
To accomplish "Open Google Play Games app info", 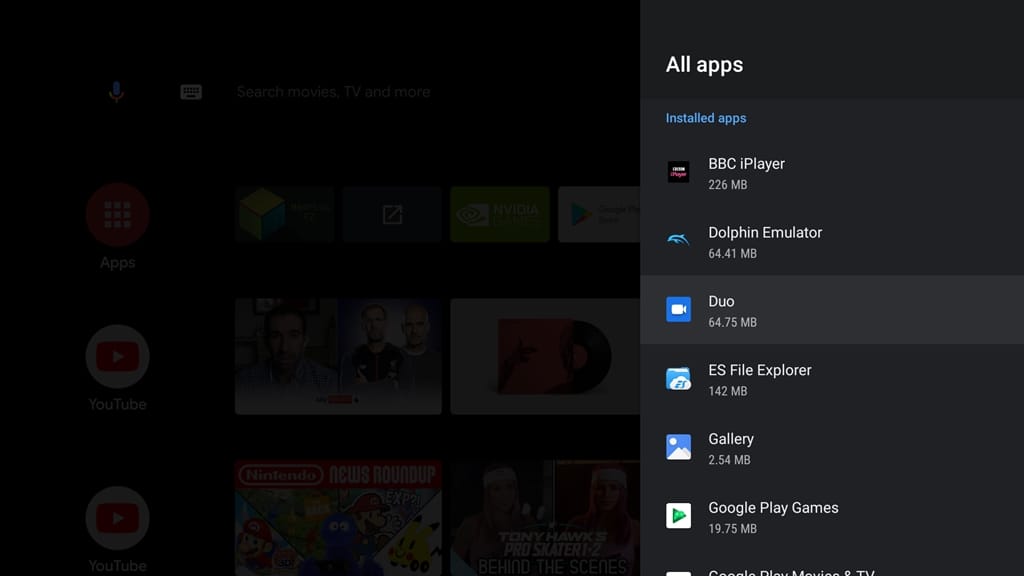I will [830, 517].
